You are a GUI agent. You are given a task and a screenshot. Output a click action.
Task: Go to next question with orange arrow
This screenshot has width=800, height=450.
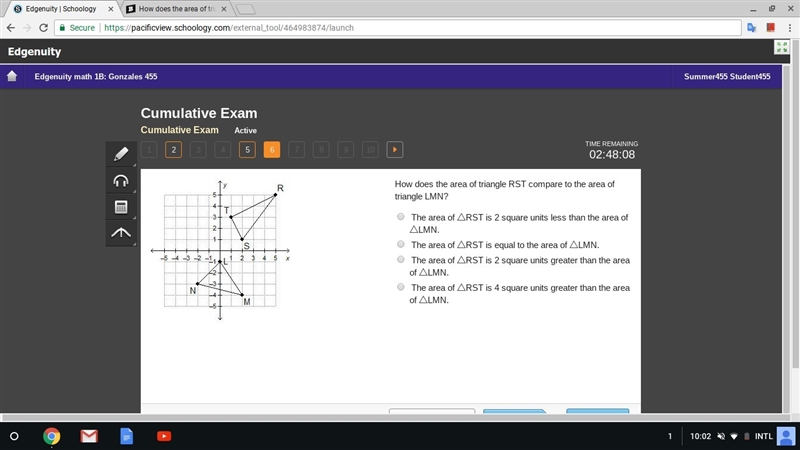click(x=394, y=149)
